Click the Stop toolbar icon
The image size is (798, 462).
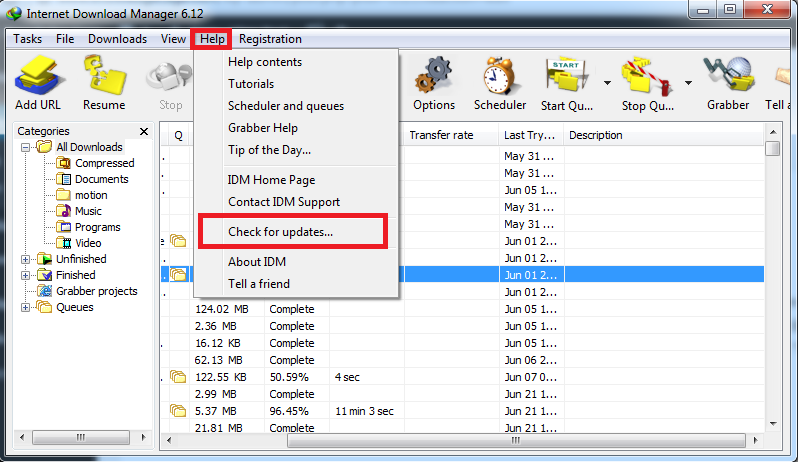(x=169, y=77)
